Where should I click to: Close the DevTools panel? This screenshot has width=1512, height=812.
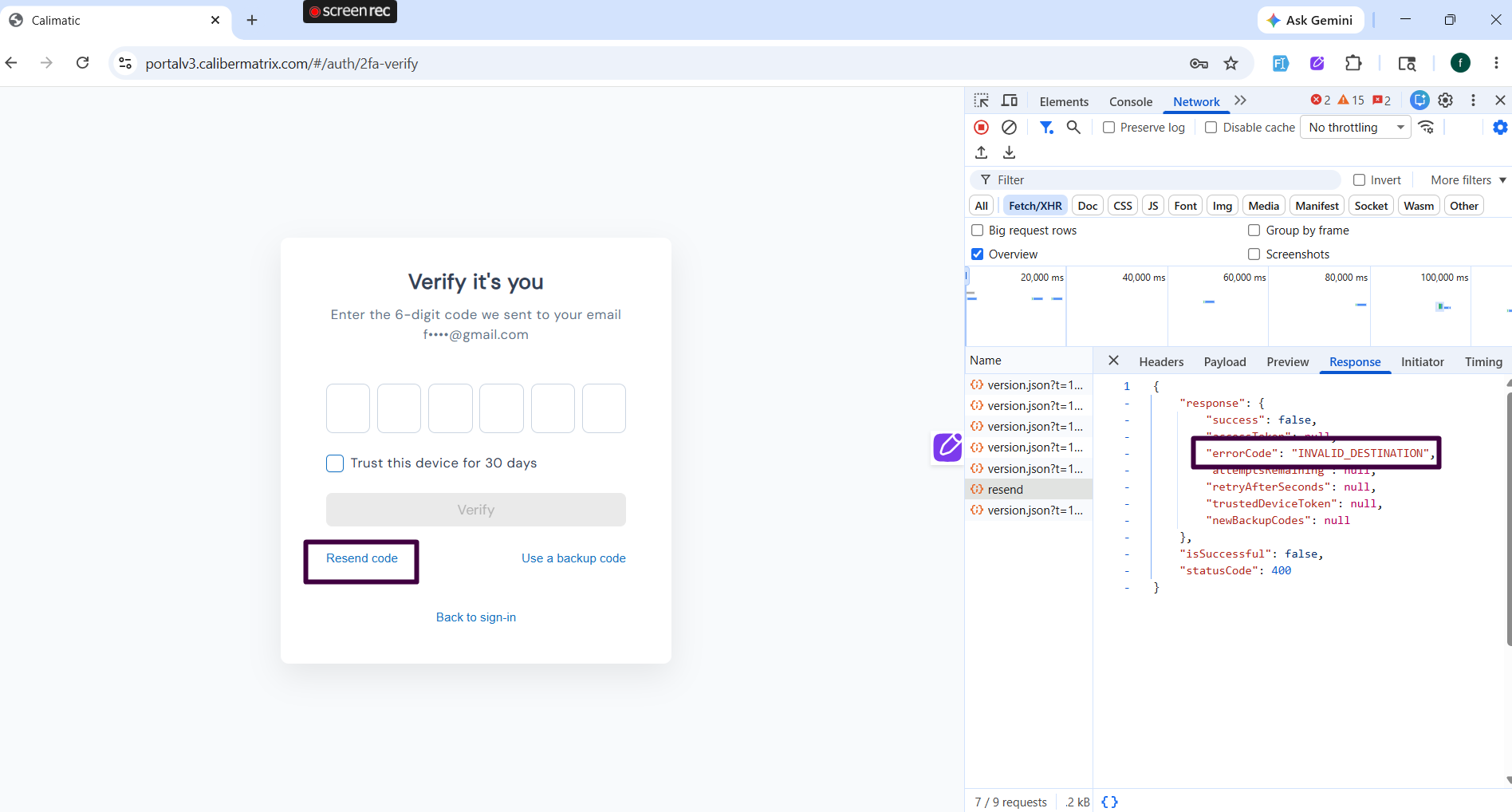pos(1500,101)
